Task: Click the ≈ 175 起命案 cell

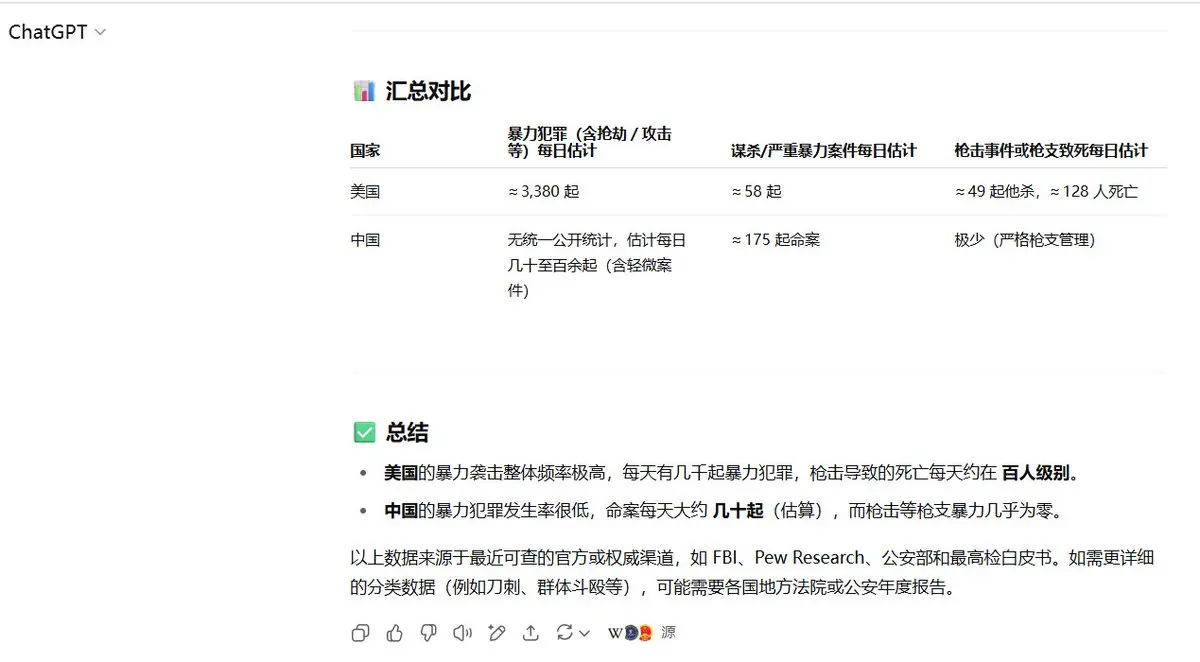Action: [775, 240]
